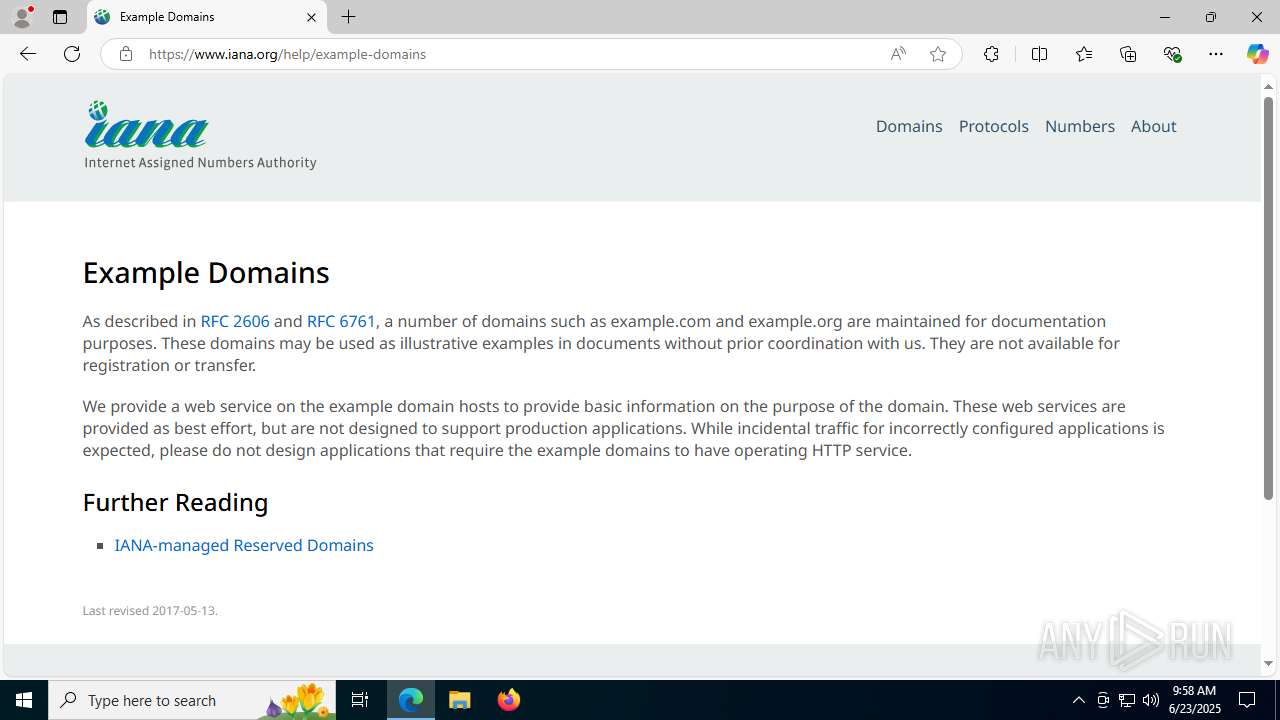Open Settings and more menu
The image size is (1280, 720).
[1216, 54]
